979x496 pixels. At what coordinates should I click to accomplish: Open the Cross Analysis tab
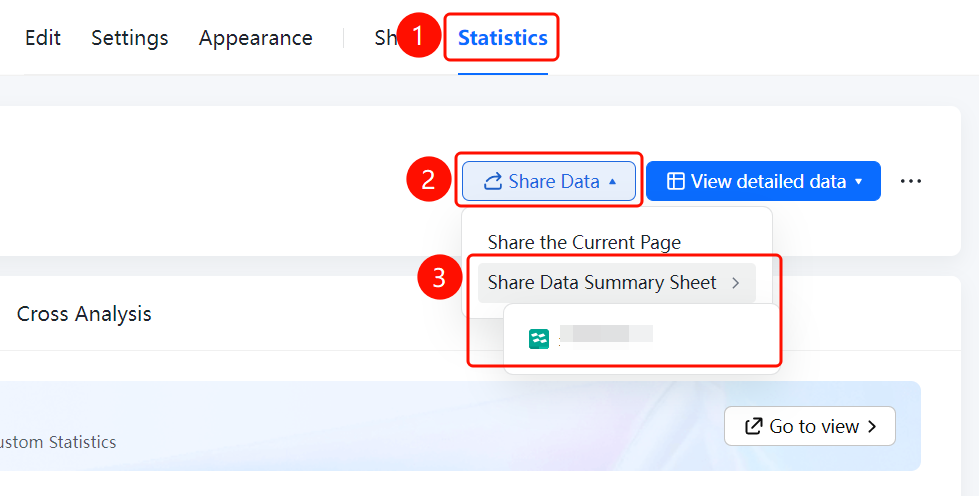coord(84,314)
